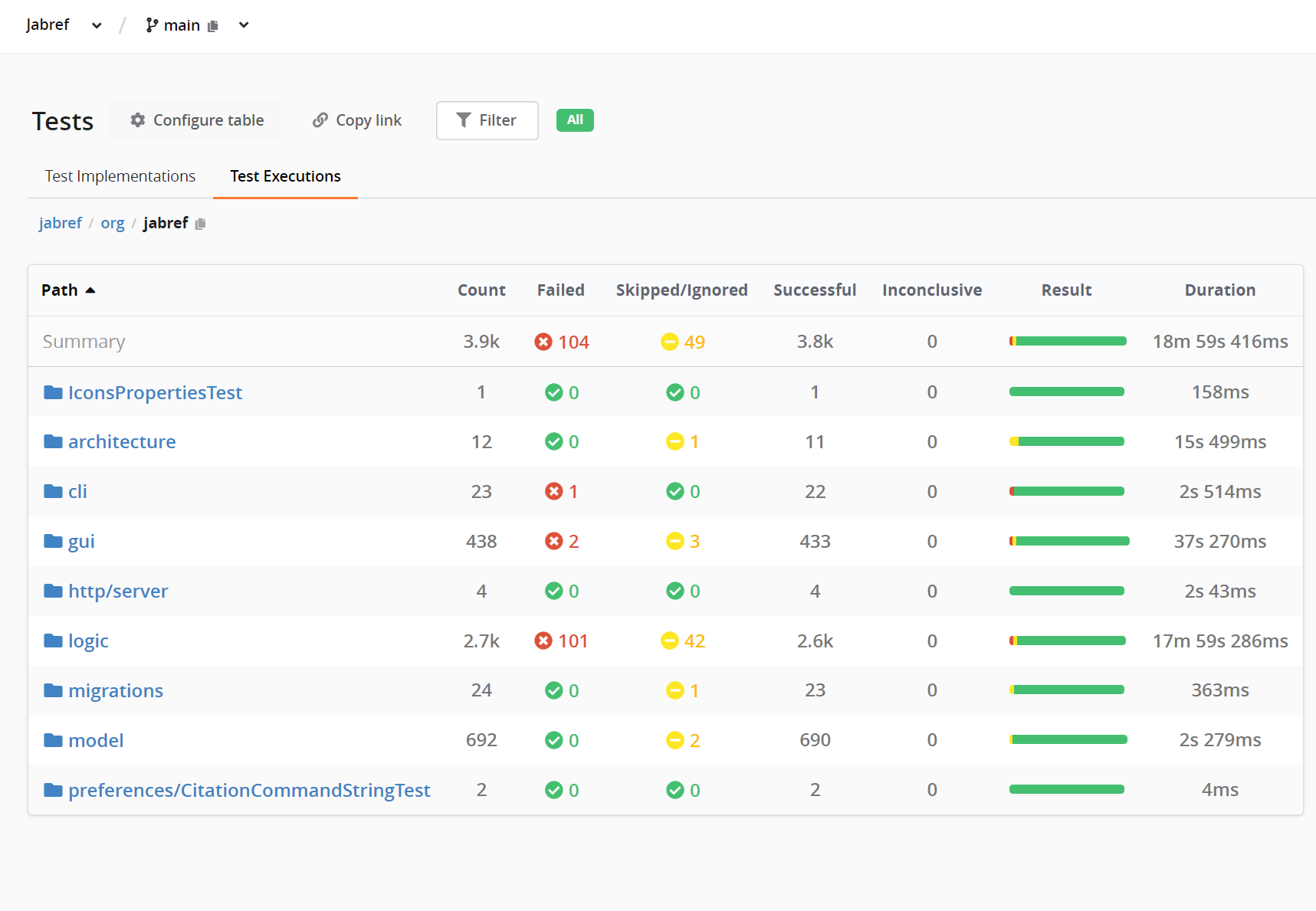Select the Test Executions tab
1316x911 pixels.
[x=285, y=176]
